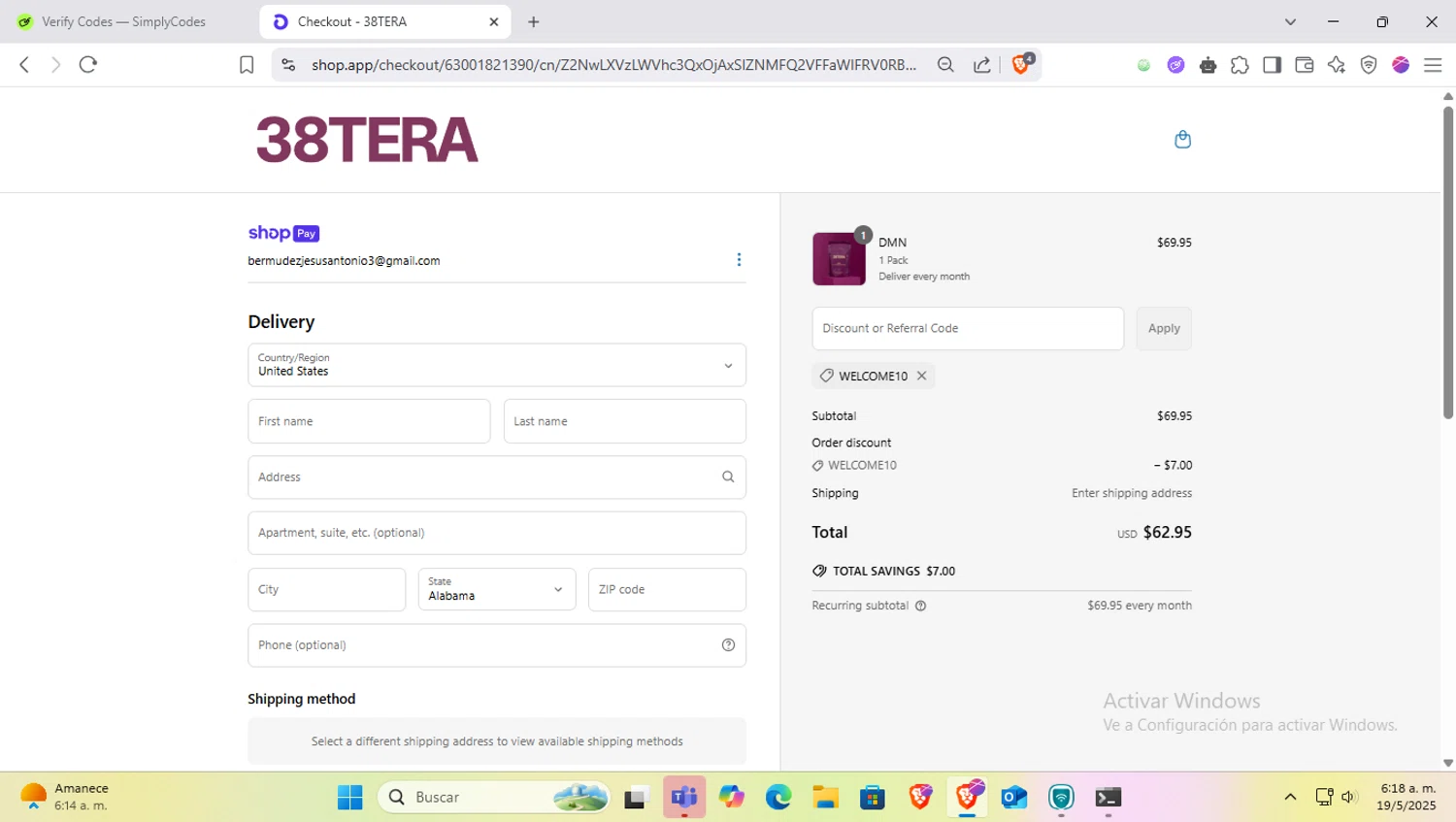Viewport: 1456px width, 822px height.
Task: Click the browser address bar URL
Action: 613,65
